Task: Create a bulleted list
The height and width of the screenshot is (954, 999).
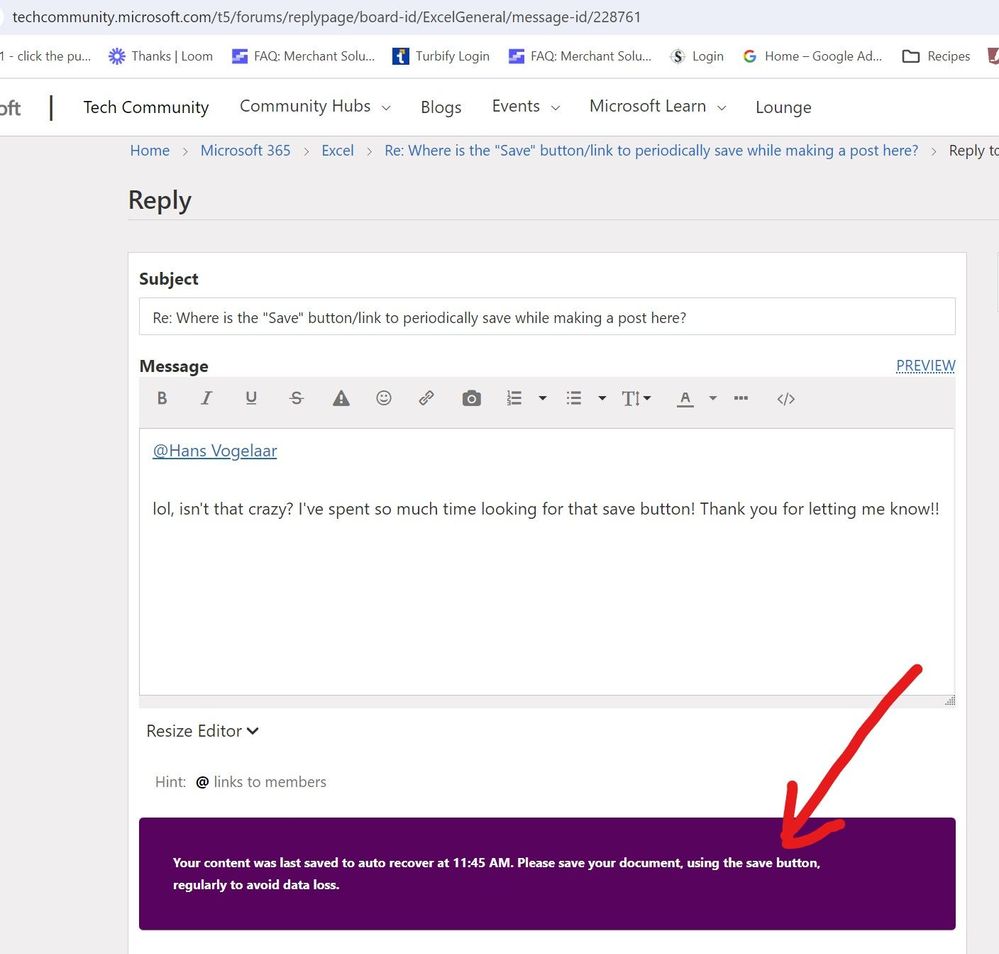Action: coord(575,398)
